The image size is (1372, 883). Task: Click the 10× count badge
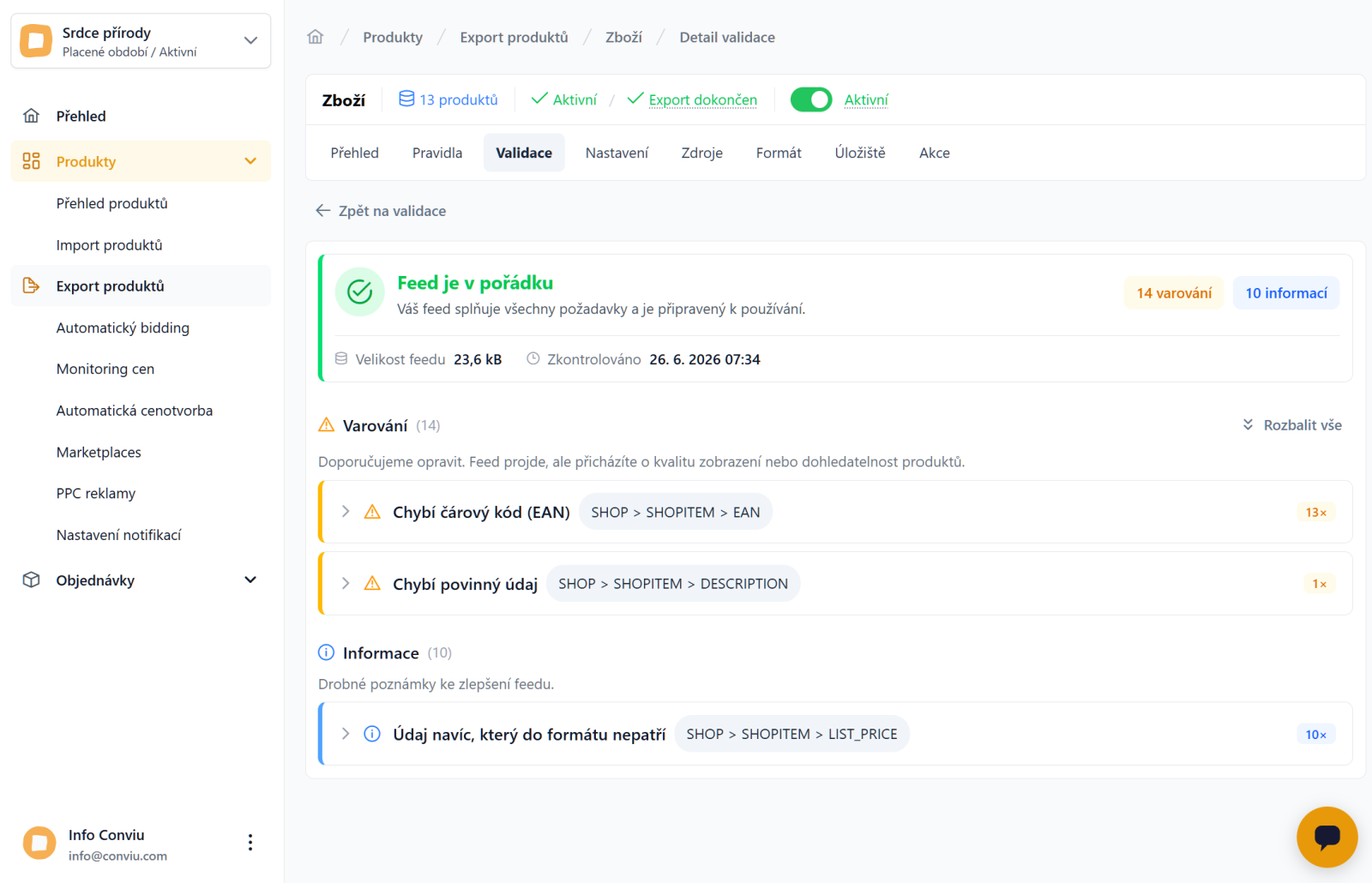(x=1316, y=735)
